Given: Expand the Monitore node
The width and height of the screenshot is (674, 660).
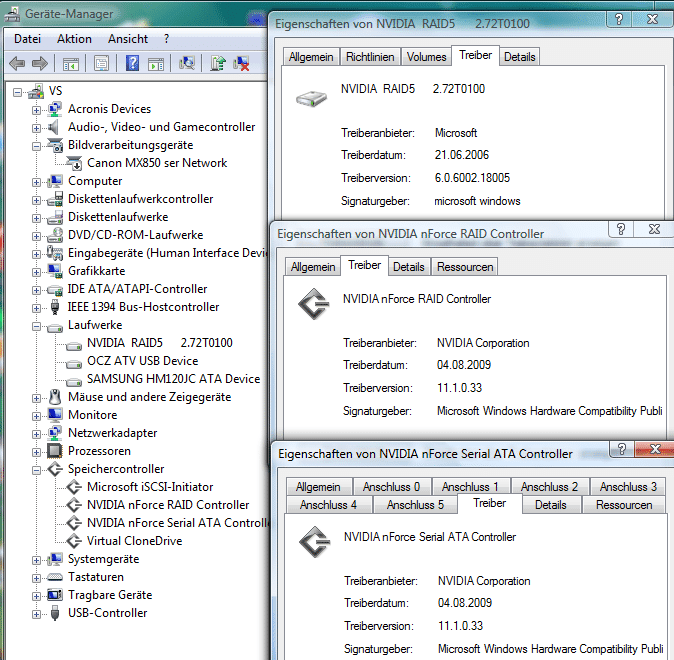Looking at the screenshot, I should coord(37,416).
